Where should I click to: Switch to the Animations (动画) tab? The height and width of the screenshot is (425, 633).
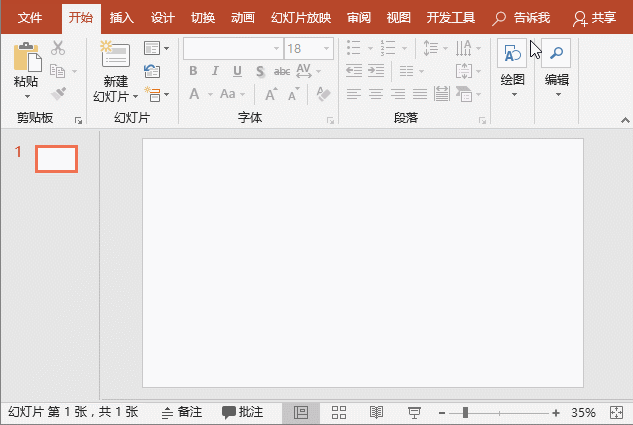click(242, 18)
